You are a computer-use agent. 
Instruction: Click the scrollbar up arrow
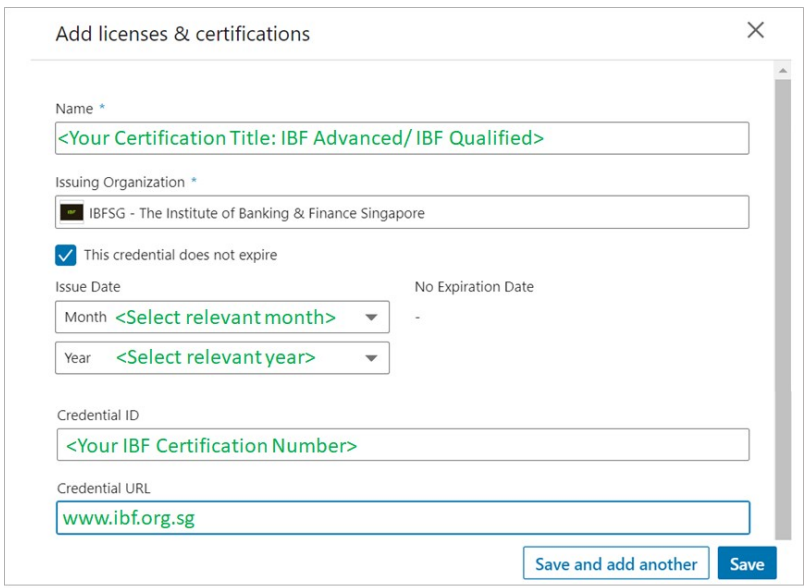[783, 71]
